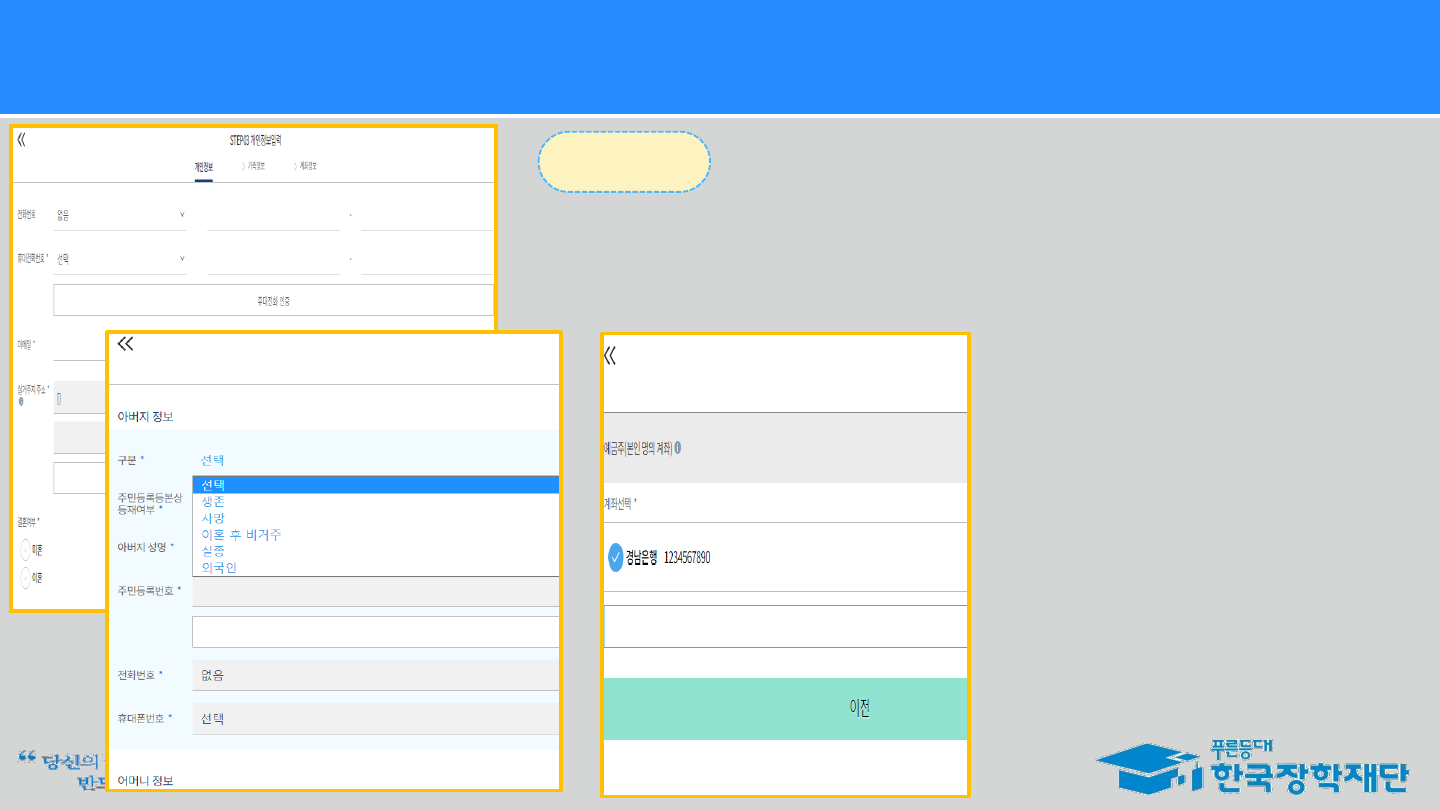Open the father's 휴대폰번호 선택 dropdown
Screen dimensions: 1440x810
tap(375, 718)
